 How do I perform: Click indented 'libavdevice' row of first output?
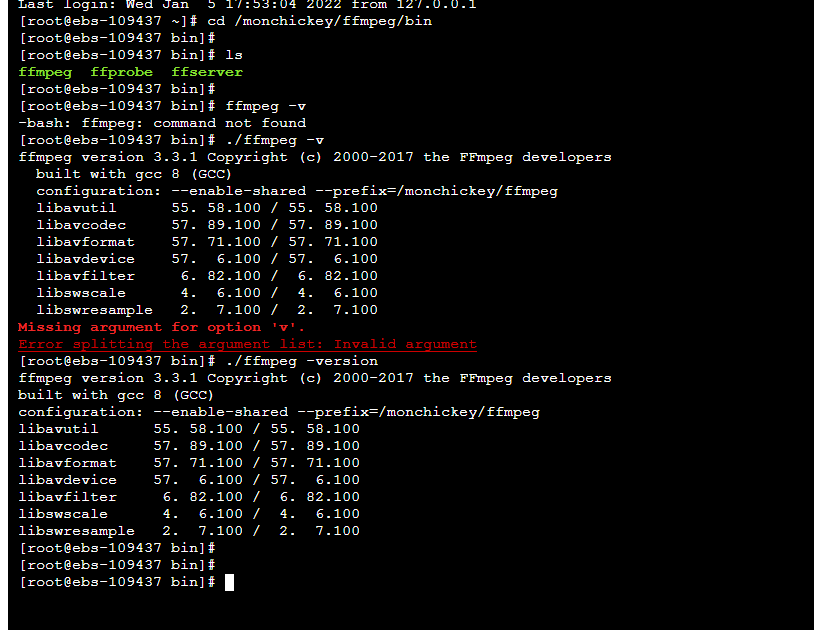click(207, 259)
